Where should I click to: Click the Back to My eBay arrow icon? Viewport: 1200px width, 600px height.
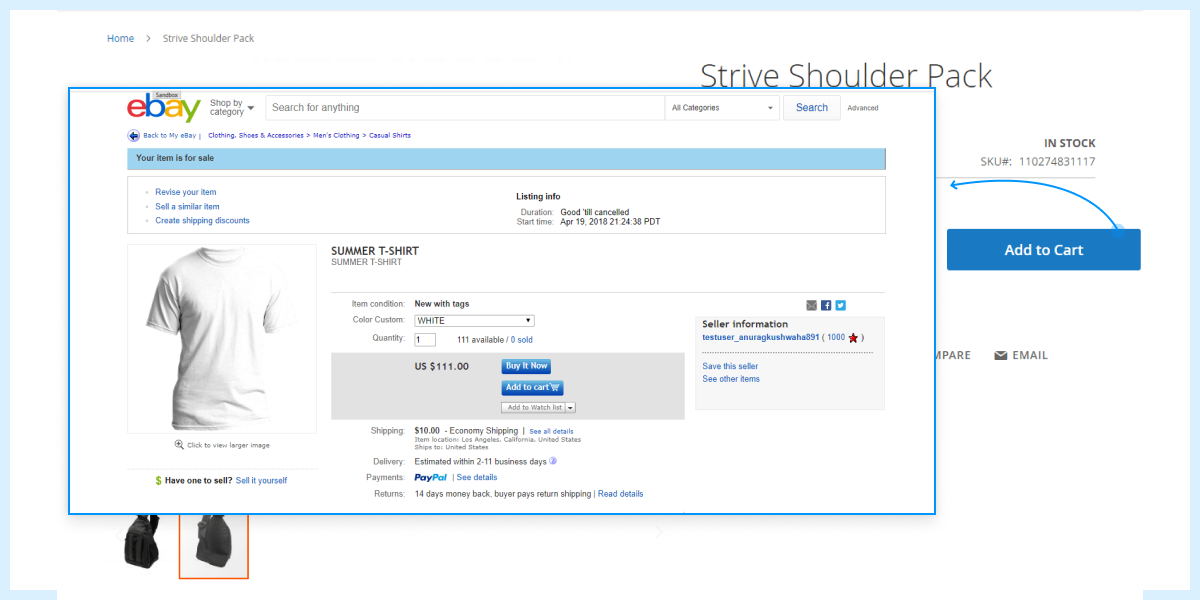tap(133, 136)
